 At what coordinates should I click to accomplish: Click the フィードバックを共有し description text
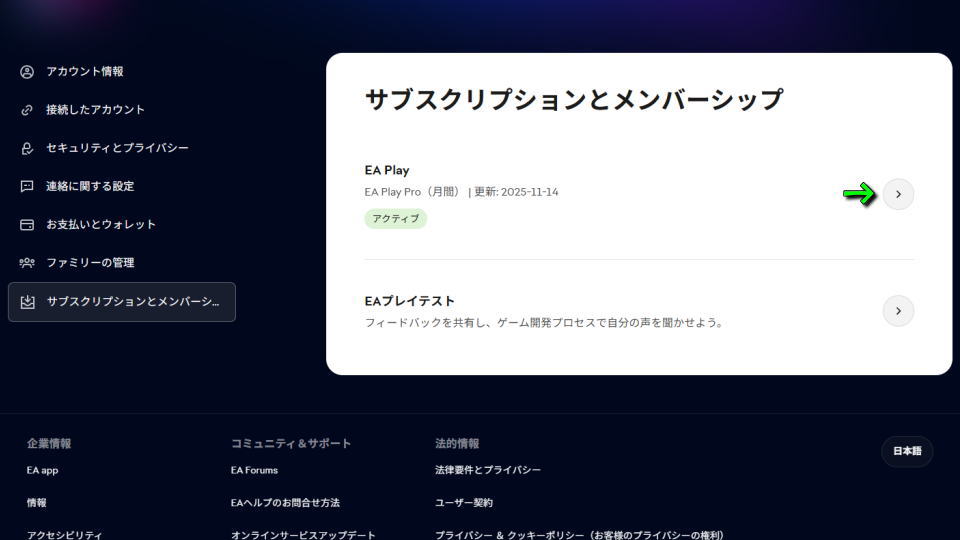pos(544,323)
